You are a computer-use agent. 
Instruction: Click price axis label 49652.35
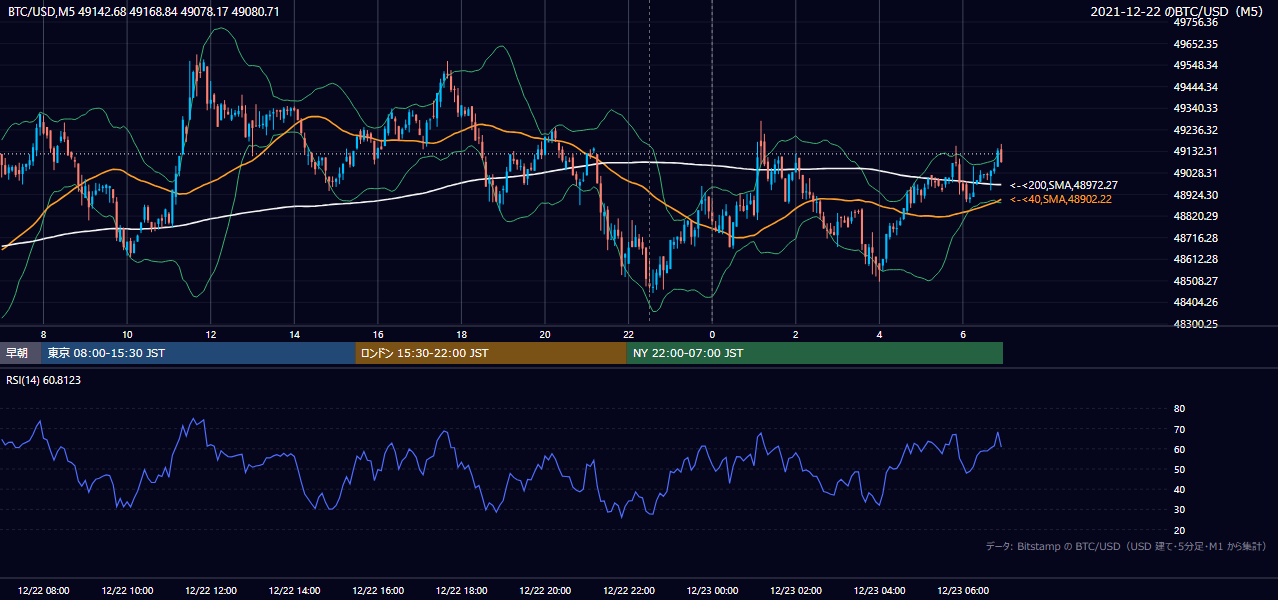pyautogui.click(x=1195, y=44)
